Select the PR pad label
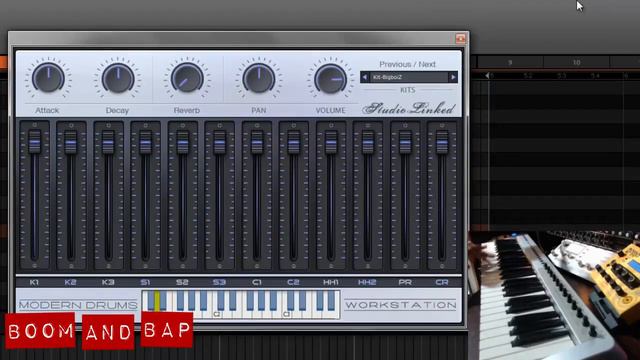The height and width of the screenshot is (360, 640). tap(405, 282)
